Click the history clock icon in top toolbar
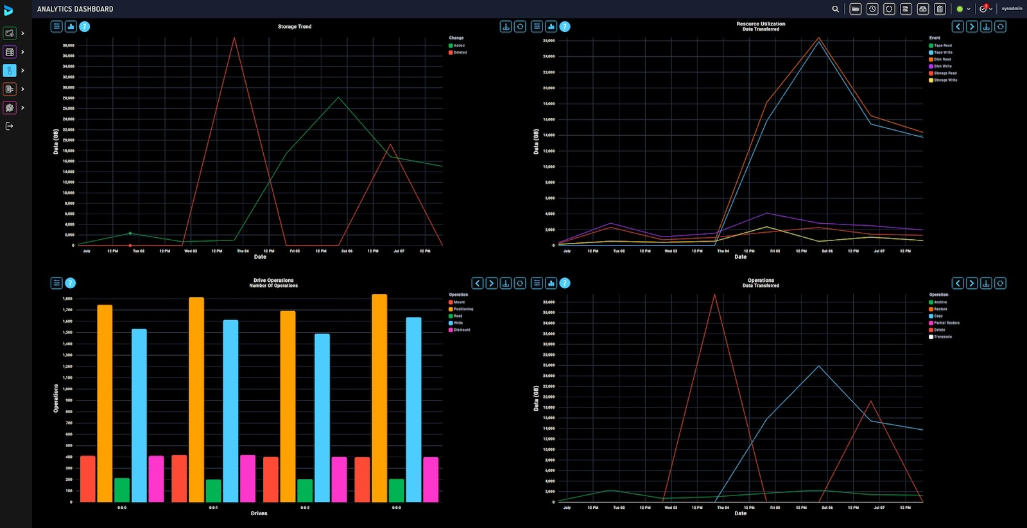This screenshot has height=528, width=1027. (872, 9)
